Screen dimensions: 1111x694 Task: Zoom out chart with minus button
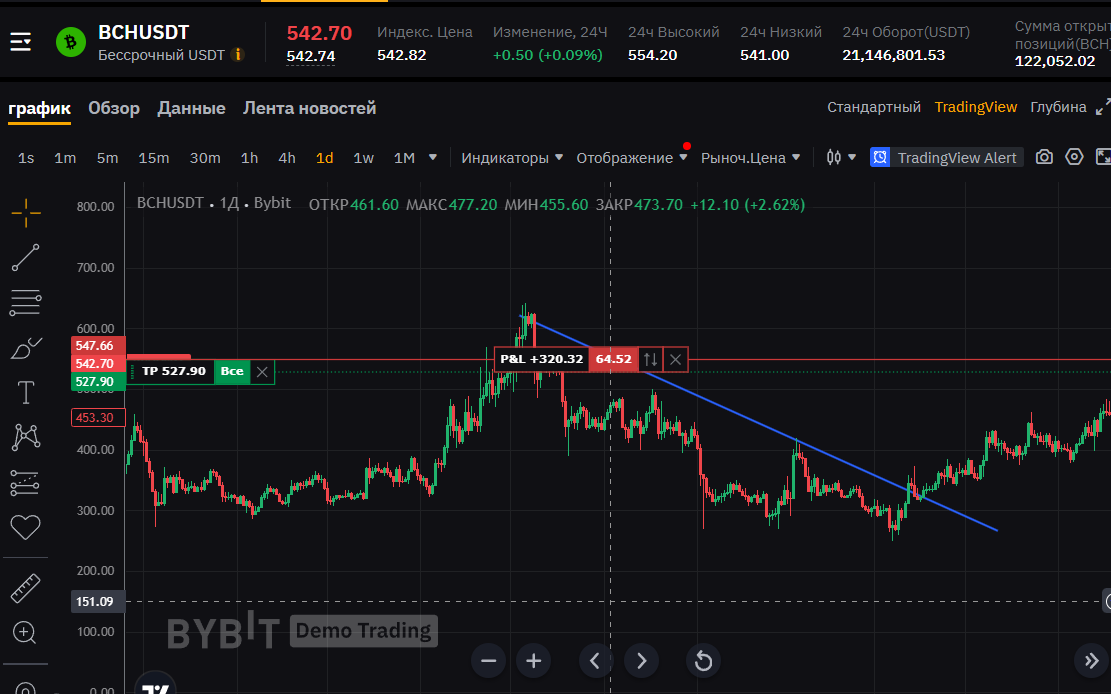[488, 661]
